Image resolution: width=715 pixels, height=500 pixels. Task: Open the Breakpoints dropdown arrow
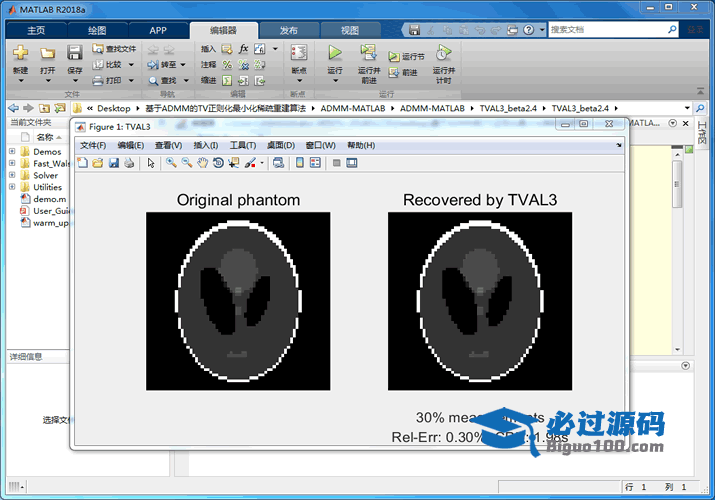299,81
